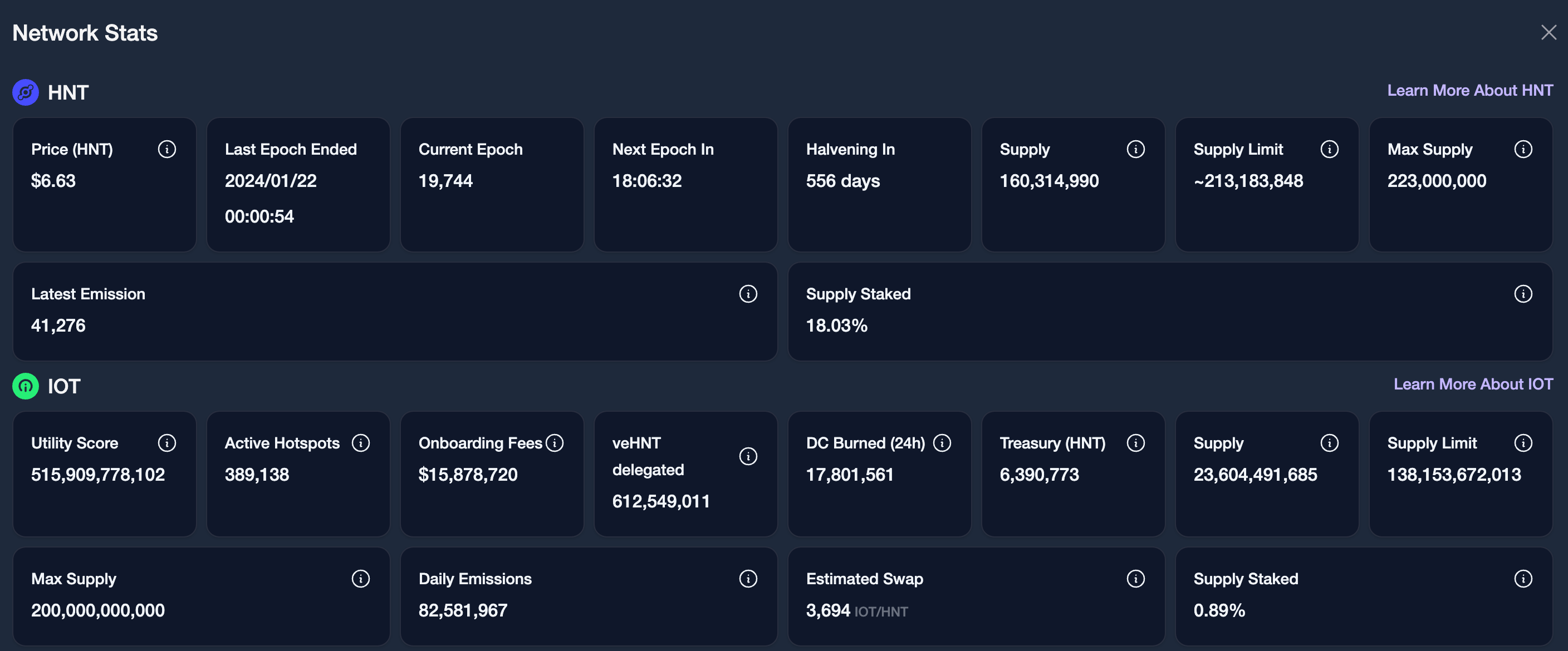Image resolution: width=1568 pixels, height=651 pixels.
Task: Click the 18.03% staked value
Action: [x=837, y=325]
